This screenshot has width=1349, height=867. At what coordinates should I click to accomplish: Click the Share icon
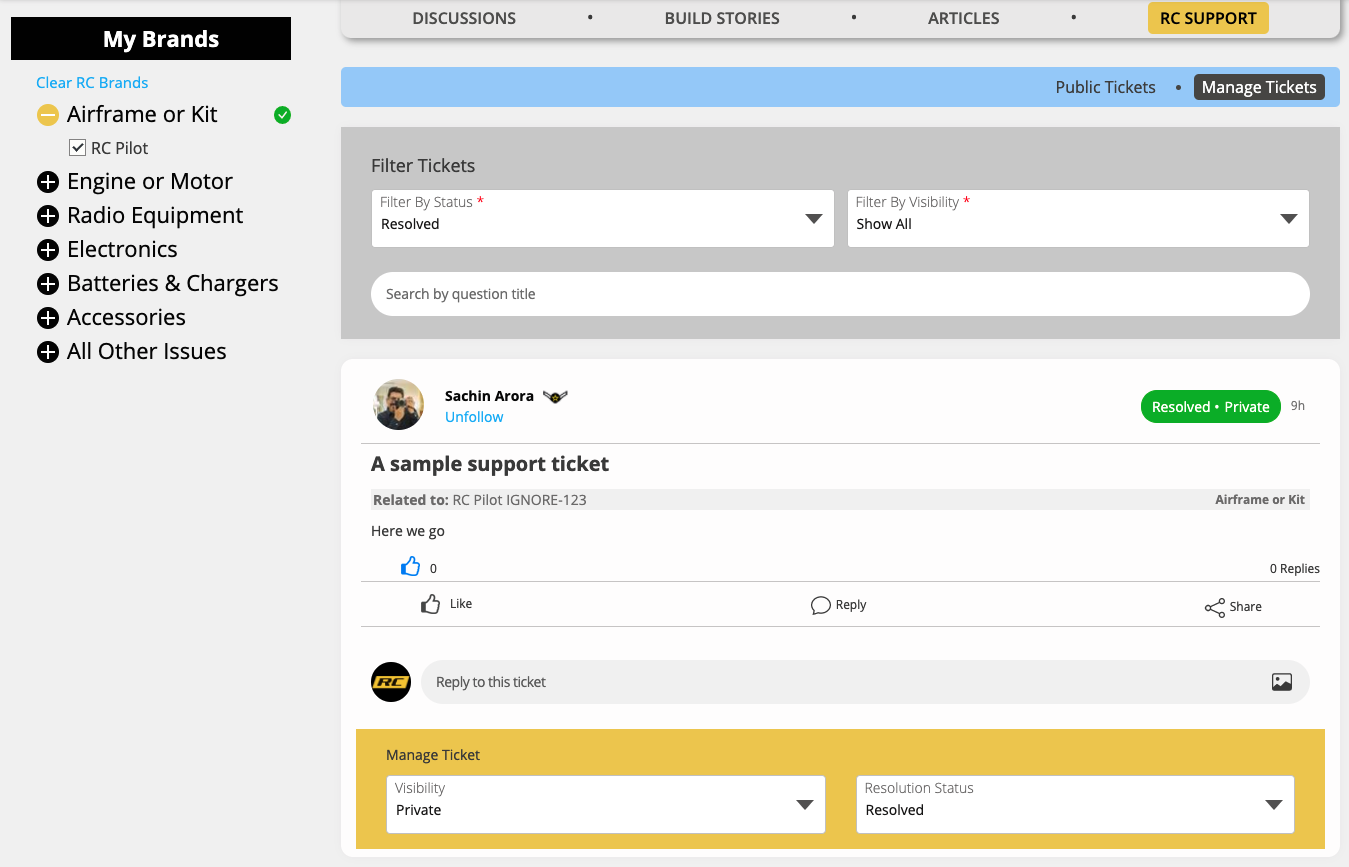click(x=1214, y=608)
